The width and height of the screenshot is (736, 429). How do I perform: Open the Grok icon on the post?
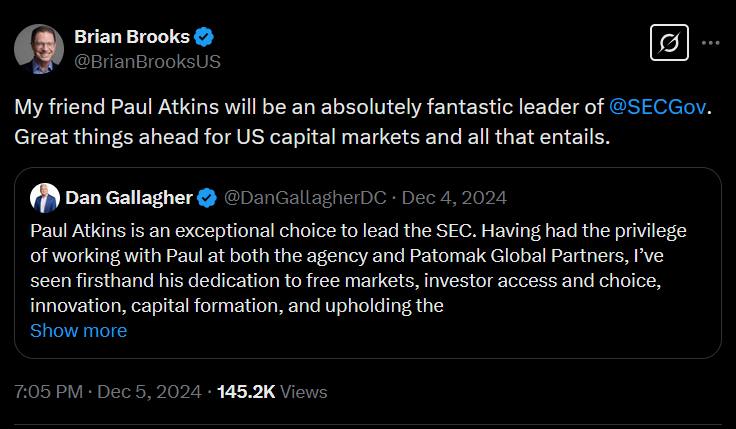coord(666,44)
